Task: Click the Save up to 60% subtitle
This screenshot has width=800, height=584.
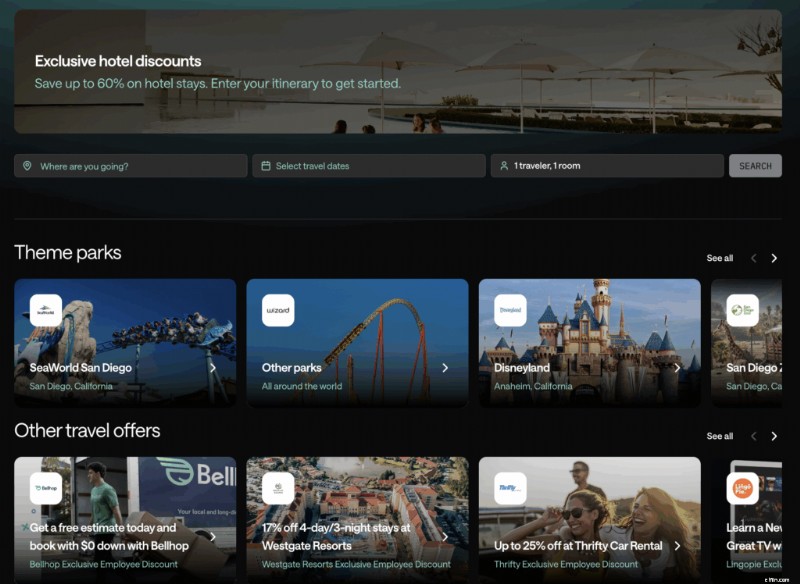Action: (218, 83)
